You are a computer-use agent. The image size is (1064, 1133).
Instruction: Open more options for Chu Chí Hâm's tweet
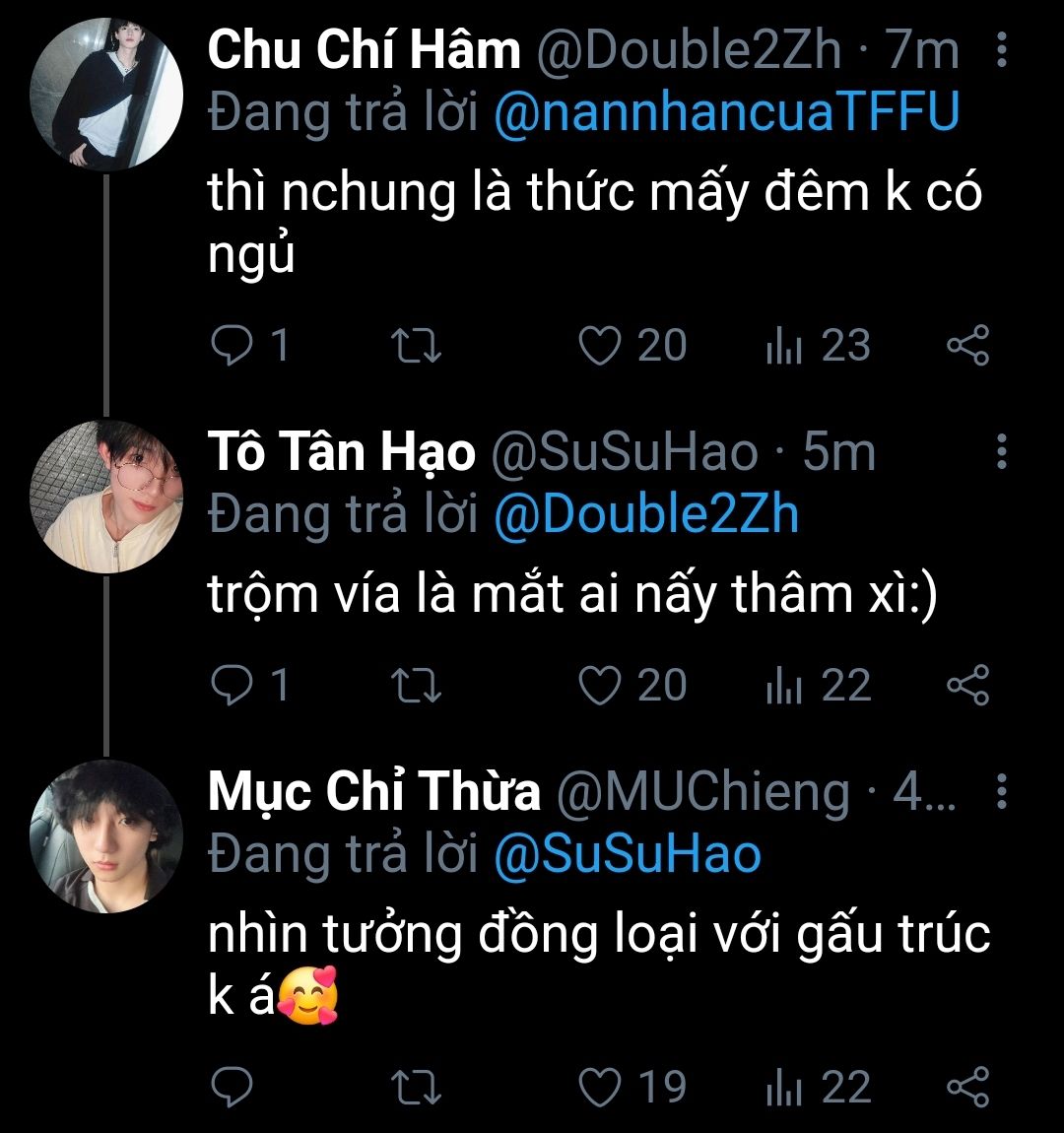coord(1001,49)
